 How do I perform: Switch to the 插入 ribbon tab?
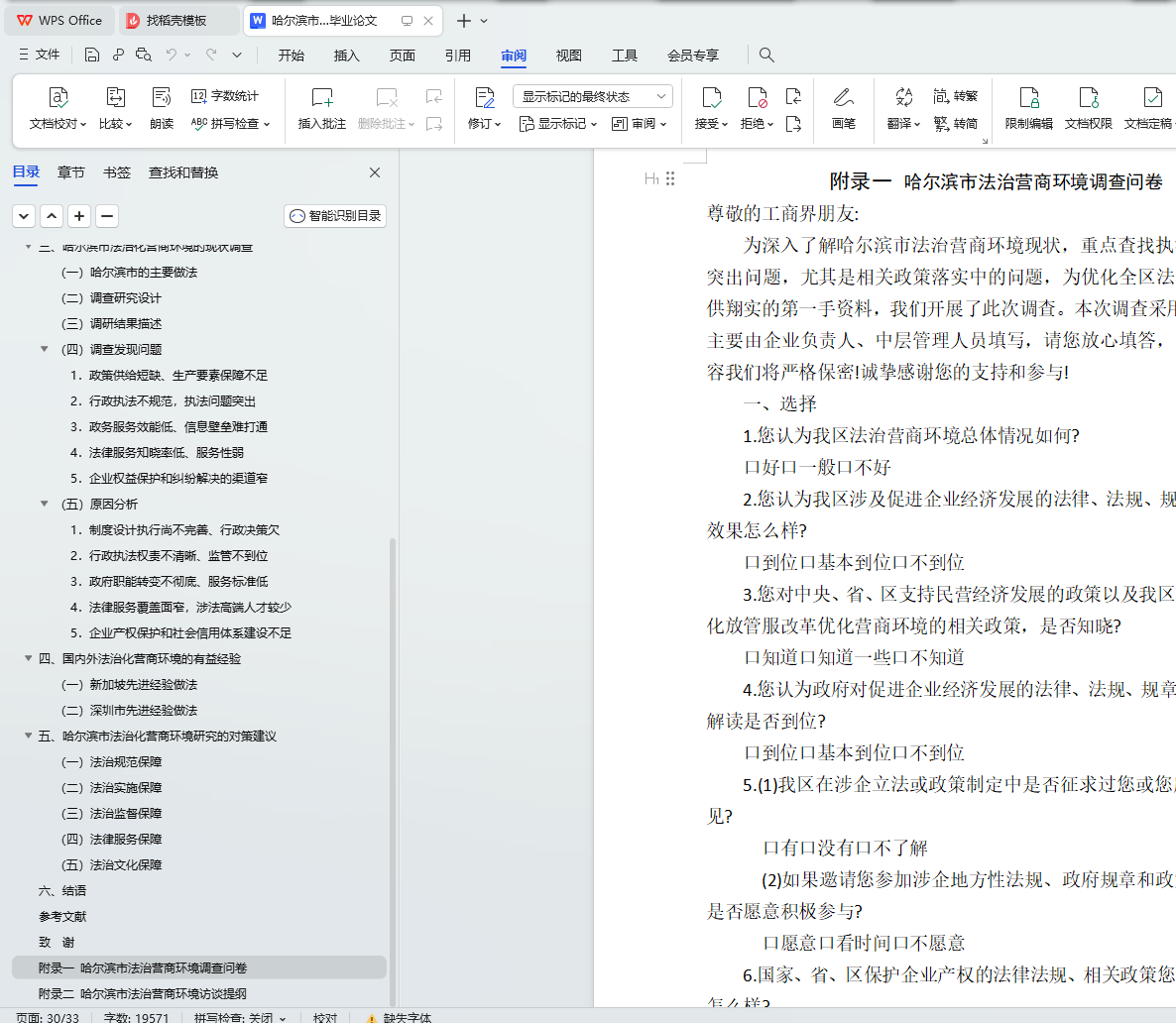346,56
